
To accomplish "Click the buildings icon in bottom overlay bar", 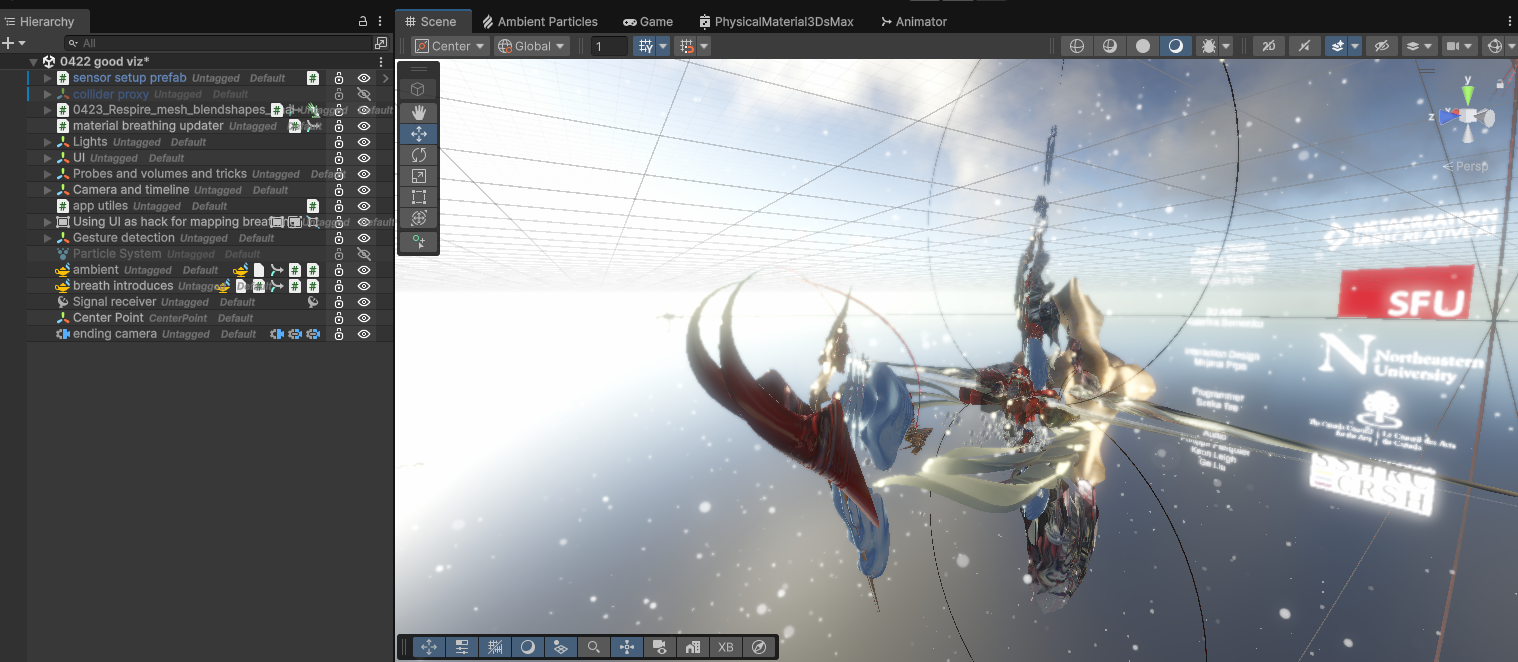I will pyautogui.click(x=693, y=647).
